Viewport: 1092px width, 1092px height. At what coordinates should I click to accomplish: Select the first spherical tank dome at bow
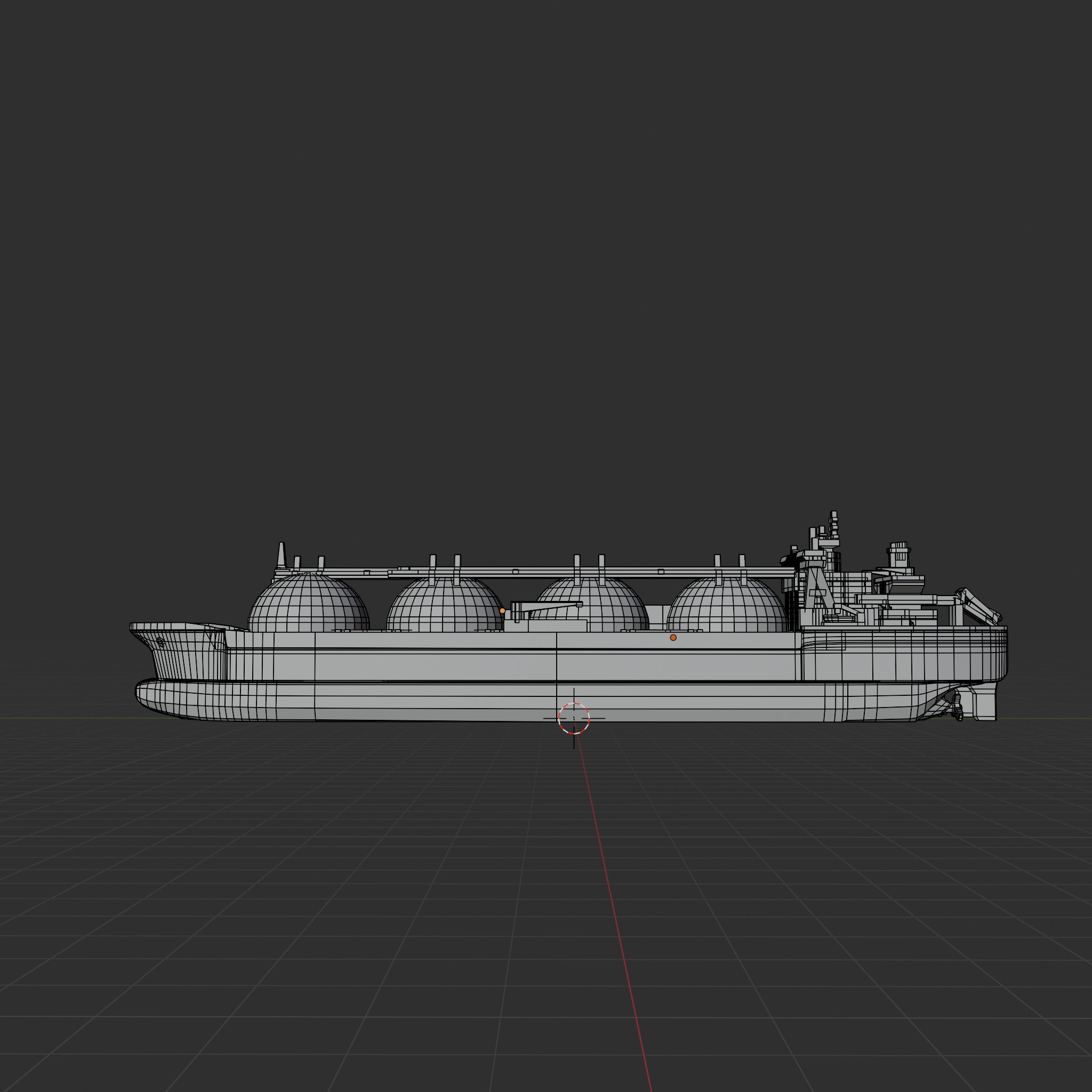(x=308, y=605)
